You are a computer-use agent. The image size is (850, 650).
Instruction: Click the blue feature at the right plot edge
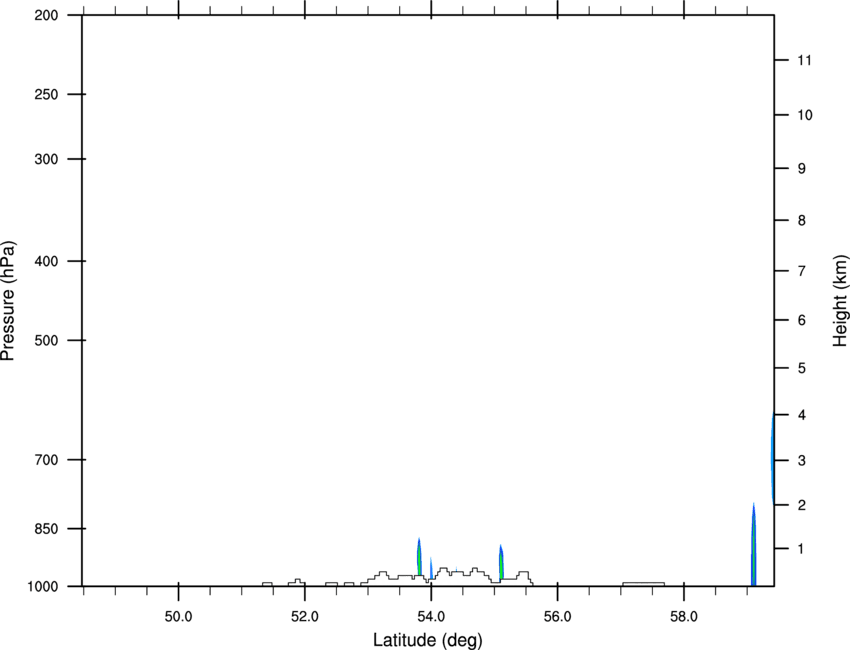click(x=772, y=458)
